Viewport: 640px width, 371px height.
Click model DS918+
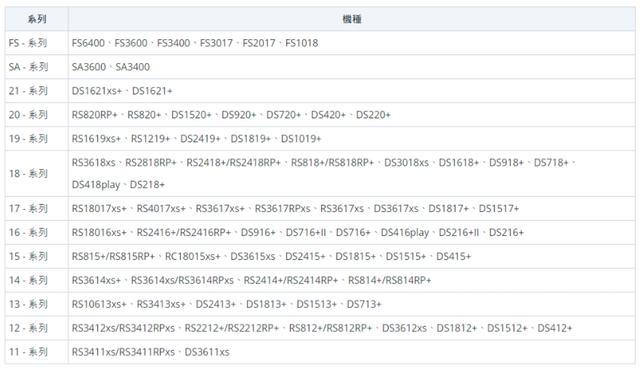[506, 162]
